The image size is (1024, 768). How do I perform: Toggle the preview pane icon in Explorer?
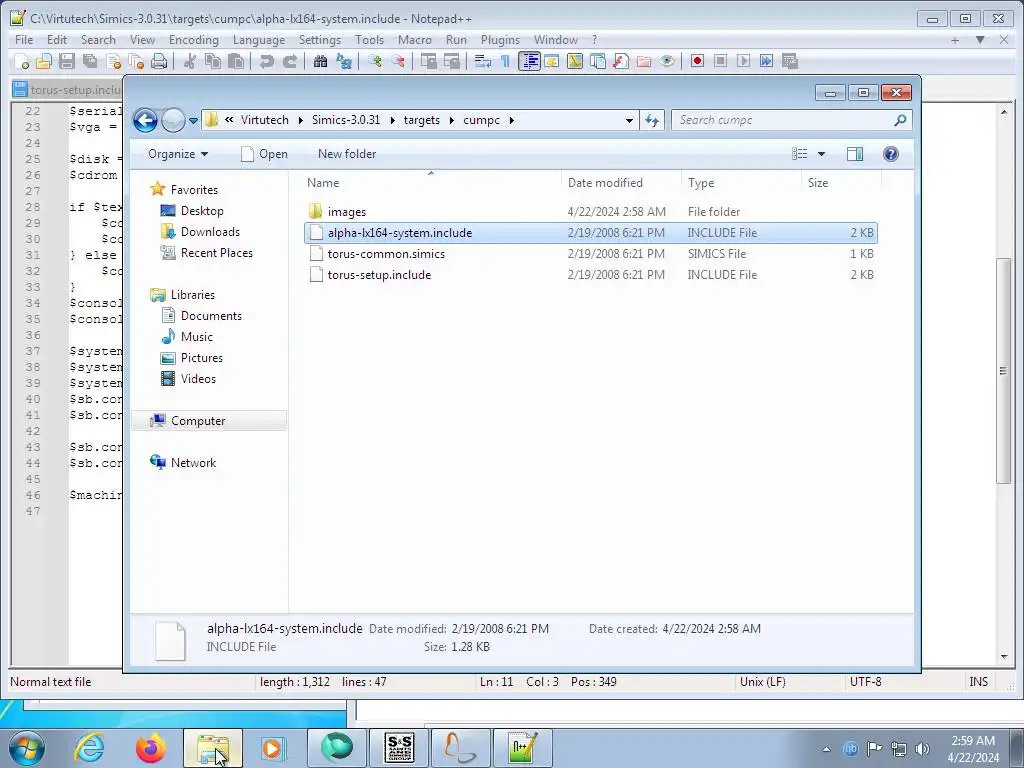[855, 154]
